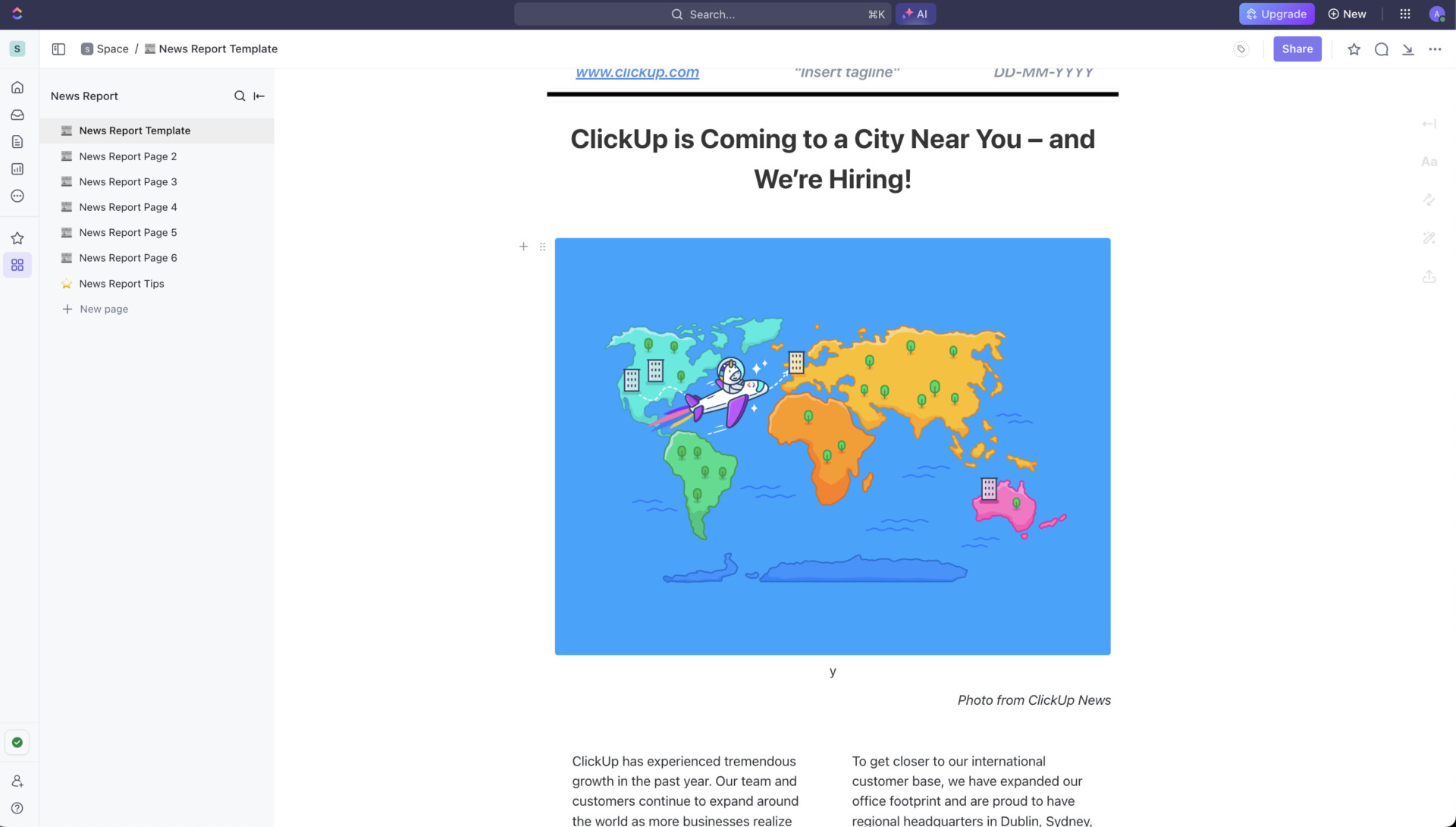Select the AI magic wand edit tool

point(1429,237)
